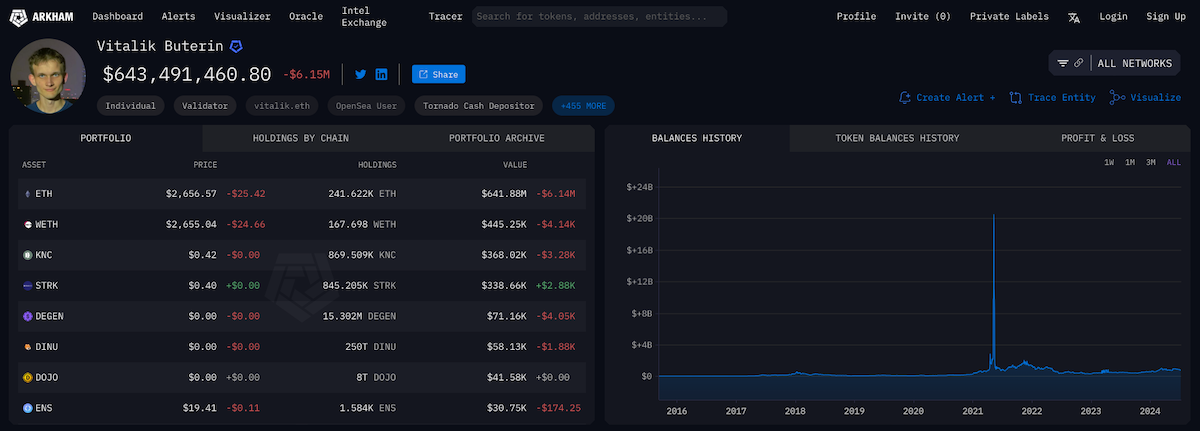The height and width of the screenshot is (431, 1200).
Task: Click the language translation icon
Action: point(1074,17)
